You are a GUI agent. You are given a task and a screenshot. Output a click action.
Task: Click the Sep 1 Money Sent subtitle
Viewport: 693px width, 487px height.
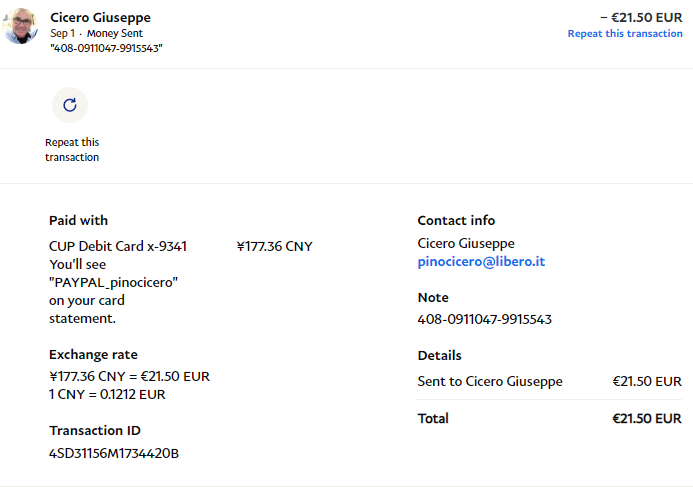click(96, 33)
